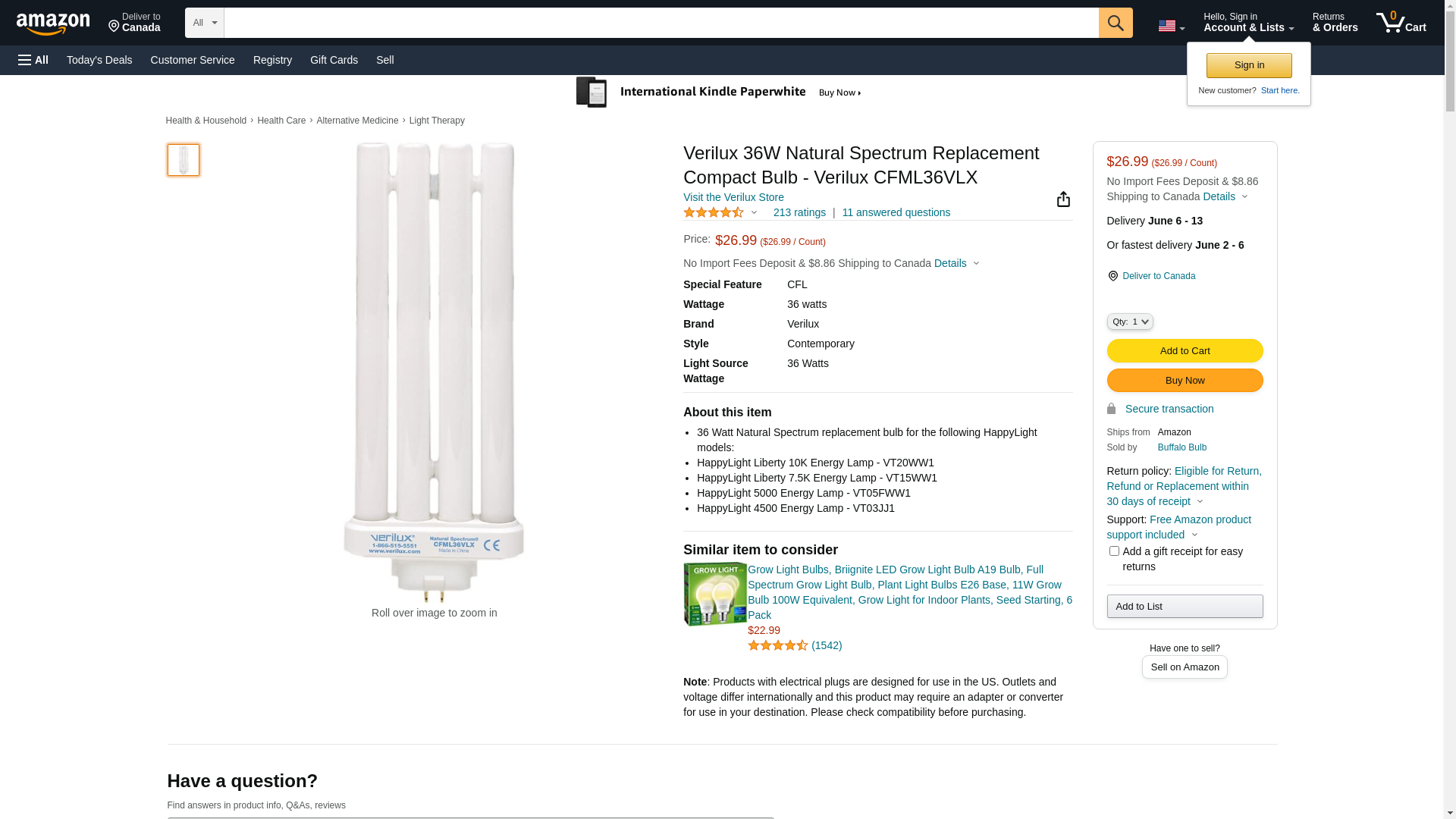The width and height of the screenshot is (1456, 819).
Task: Open the All hamburger menu
Action: tap(33, 60)
